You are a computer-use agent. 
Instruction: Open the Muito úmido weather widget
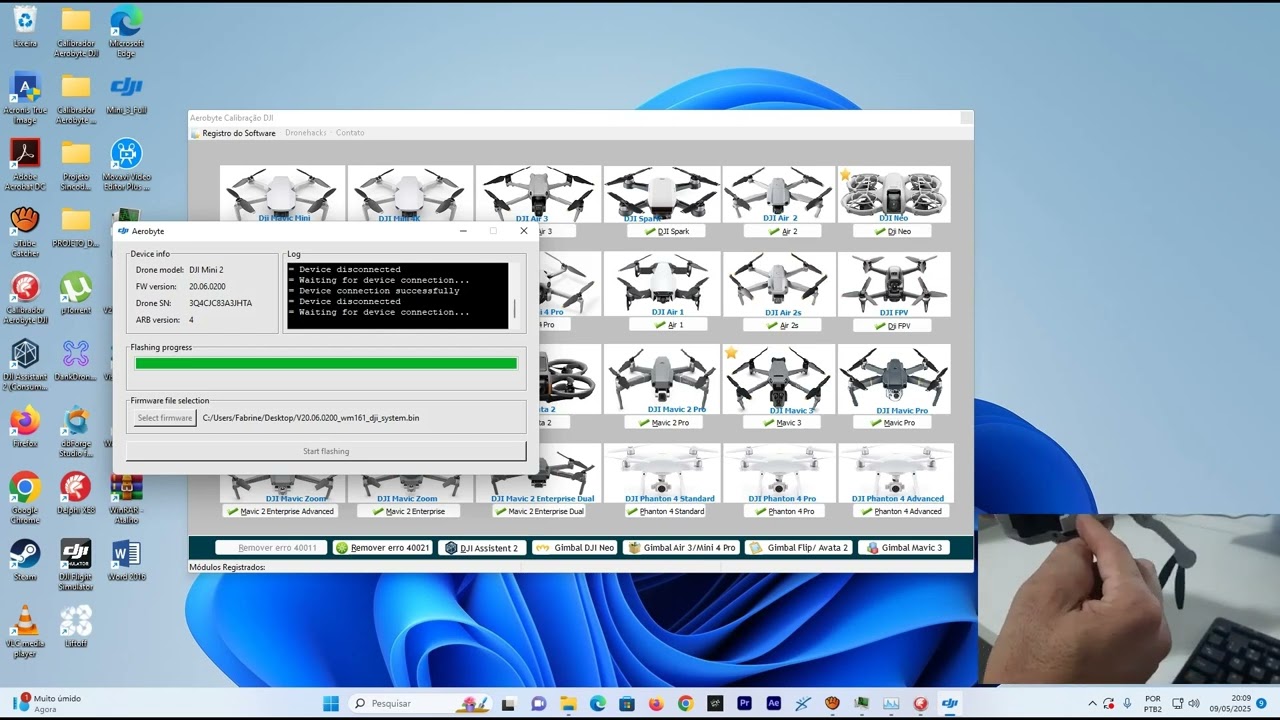pyautogui.click(x=48, y=703)
